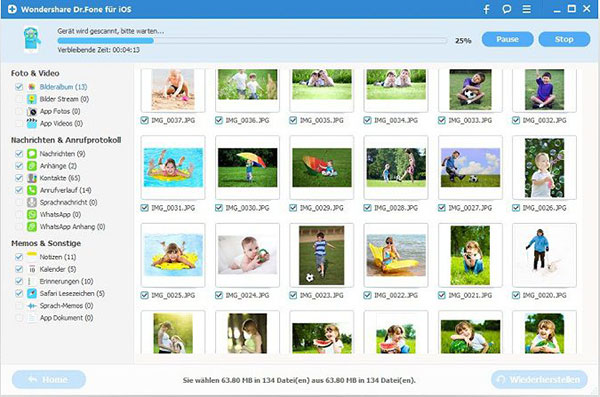
Task: Click the scan progress bar
Action: pos(252,41)
